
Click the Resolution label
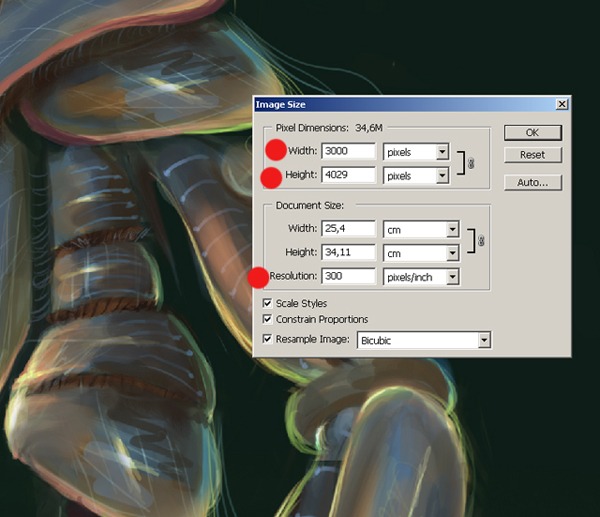click(x=293, y=276)
